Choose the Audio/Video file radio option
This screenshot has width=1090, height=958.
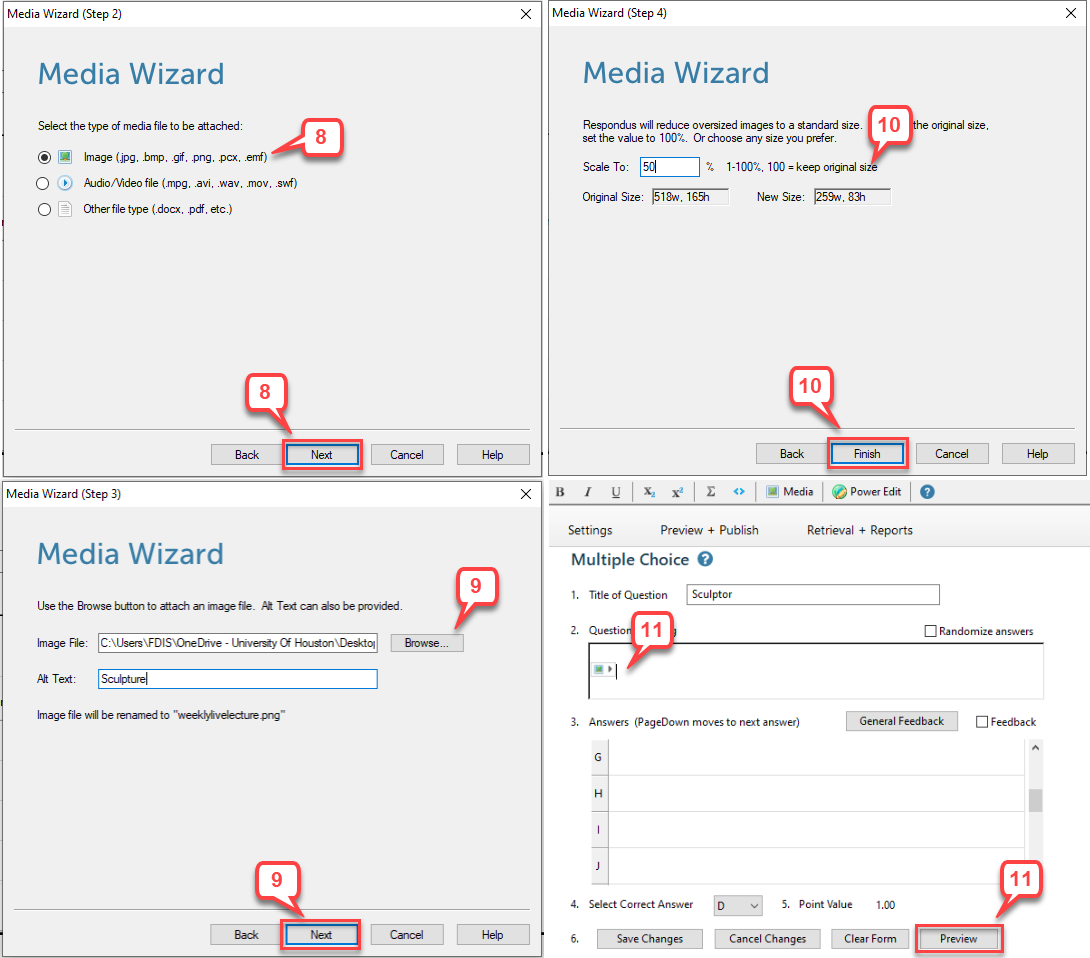42,183
